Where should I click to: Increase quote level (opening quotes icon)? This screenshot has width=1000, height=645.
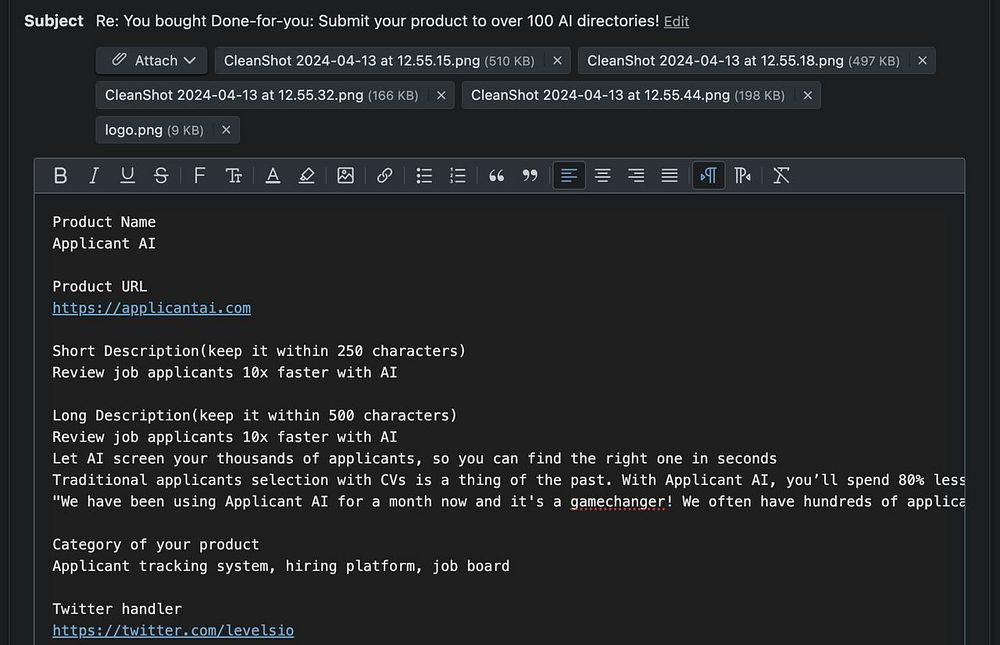click(496, 175)
